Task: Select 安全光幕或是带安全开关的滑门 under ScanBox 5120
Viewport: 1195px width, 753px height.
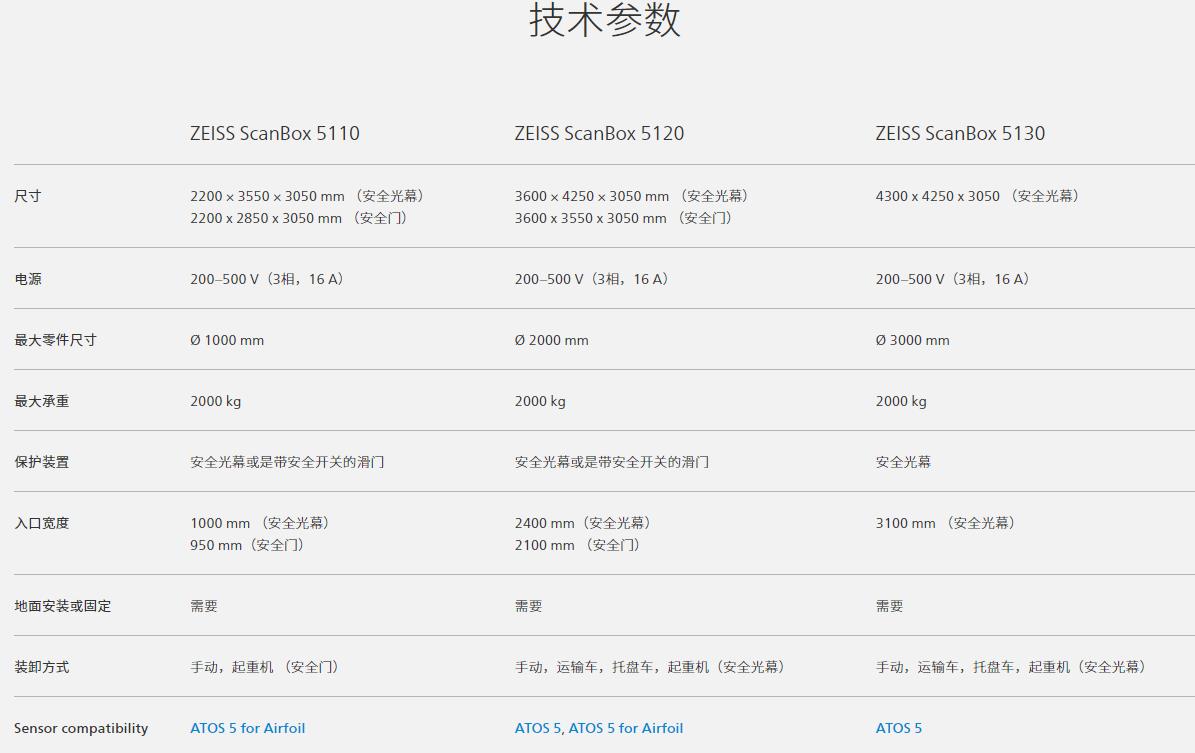Action: pyautogui.click(x=612, y=462)
